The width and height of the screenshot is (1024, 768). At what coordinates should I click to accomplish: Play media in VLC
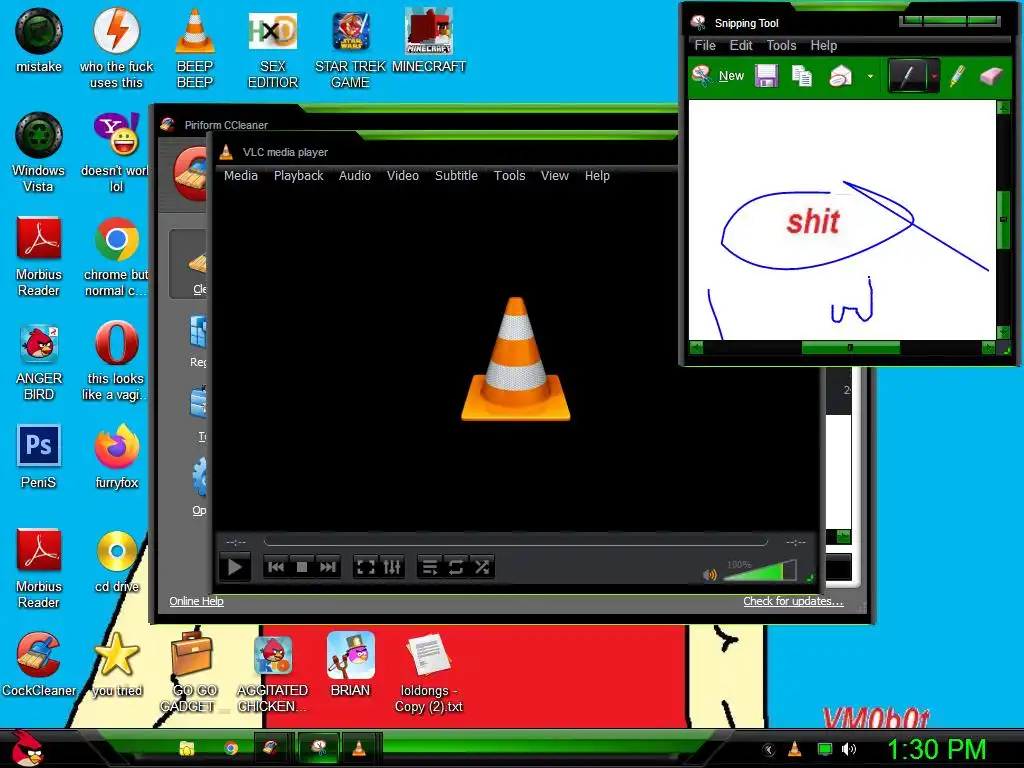(234, 567)
